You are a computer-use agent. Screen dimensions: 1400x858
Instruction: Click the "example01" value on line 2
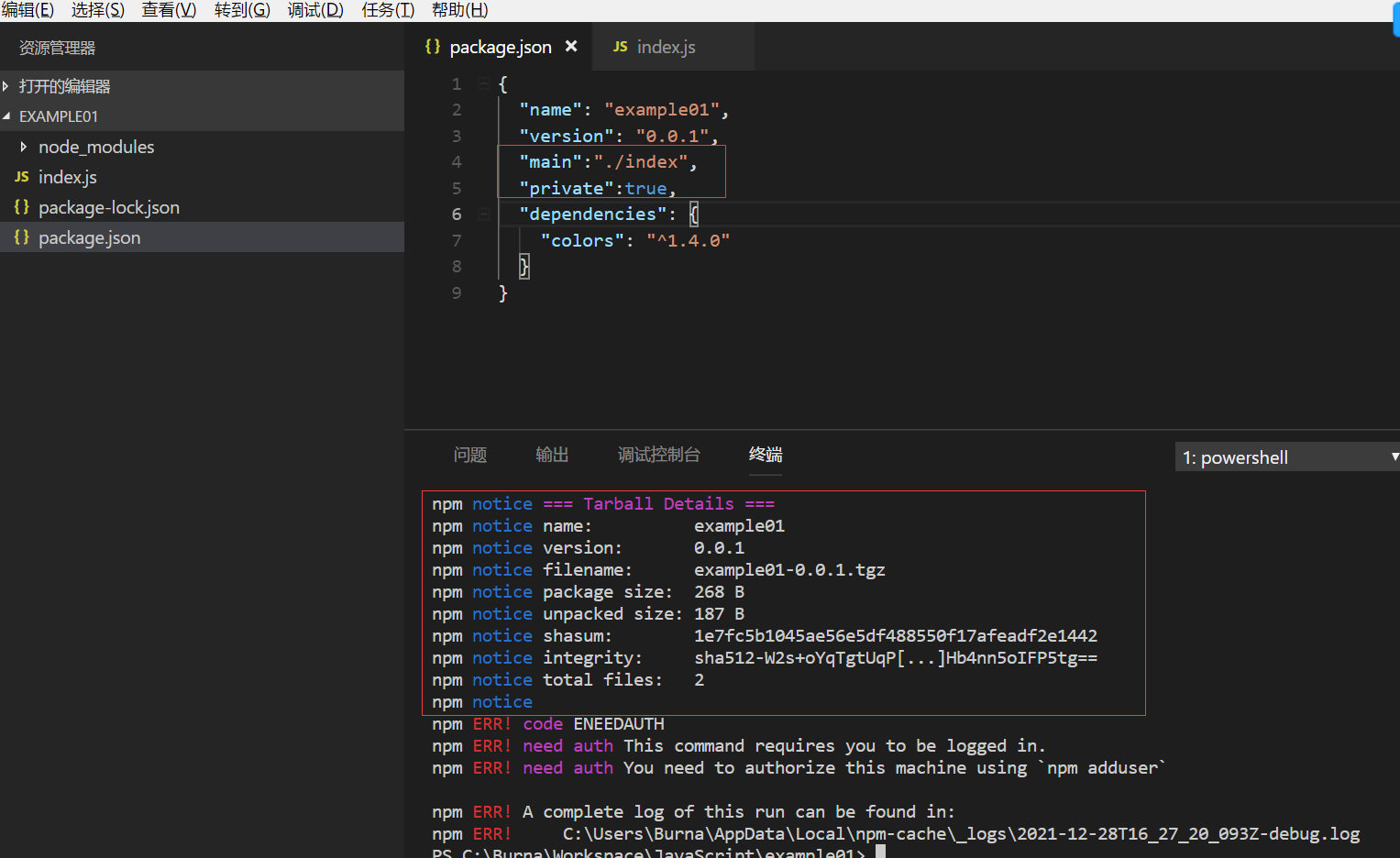[x=662, y=110]
